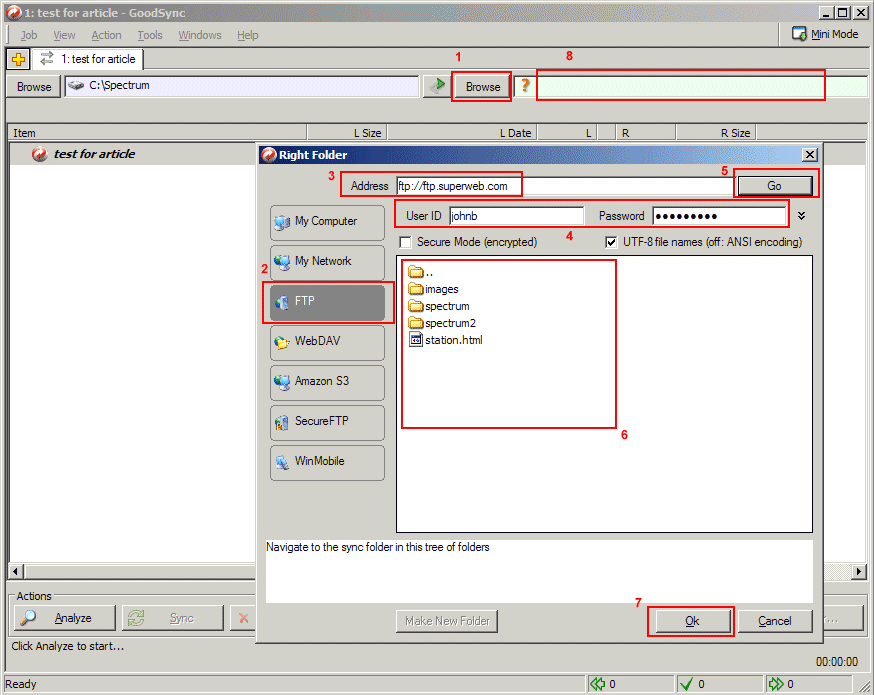The height and width of the screenshot is (695, 874).
Task: Click the Password field
Action: click(x=719, y=216)
